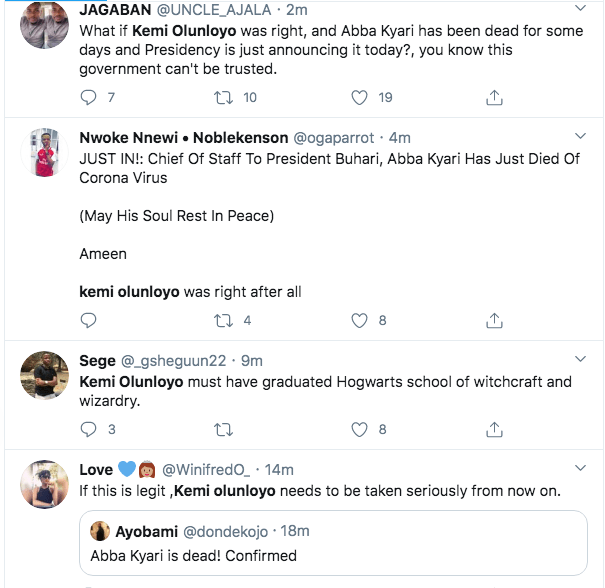Retweet JAGABAN's tweet with 10 retweets
The width and height of the screenshot is (605, 588).
click(225, 97)
